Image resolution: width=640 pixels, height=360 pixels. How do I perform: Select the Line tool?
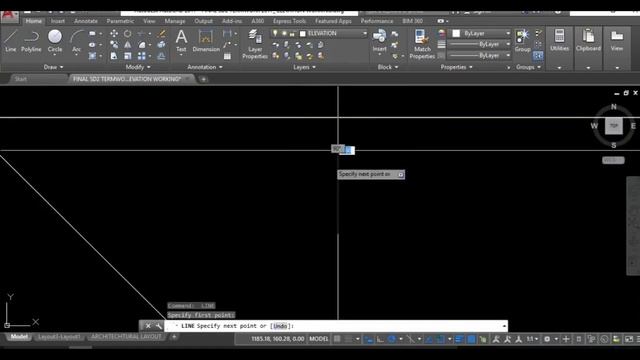[11, 41]
